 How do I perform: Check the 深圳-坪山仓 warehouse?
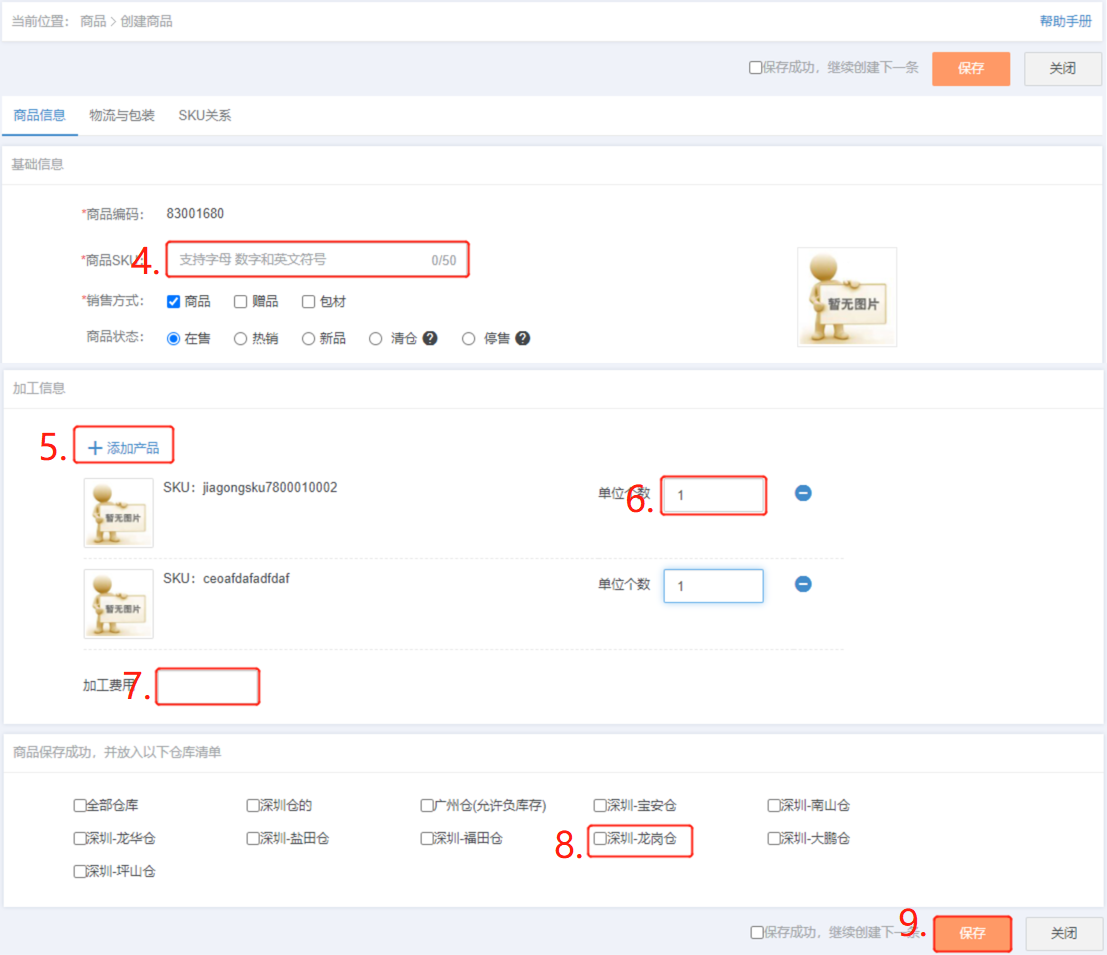tap(80, 872)
